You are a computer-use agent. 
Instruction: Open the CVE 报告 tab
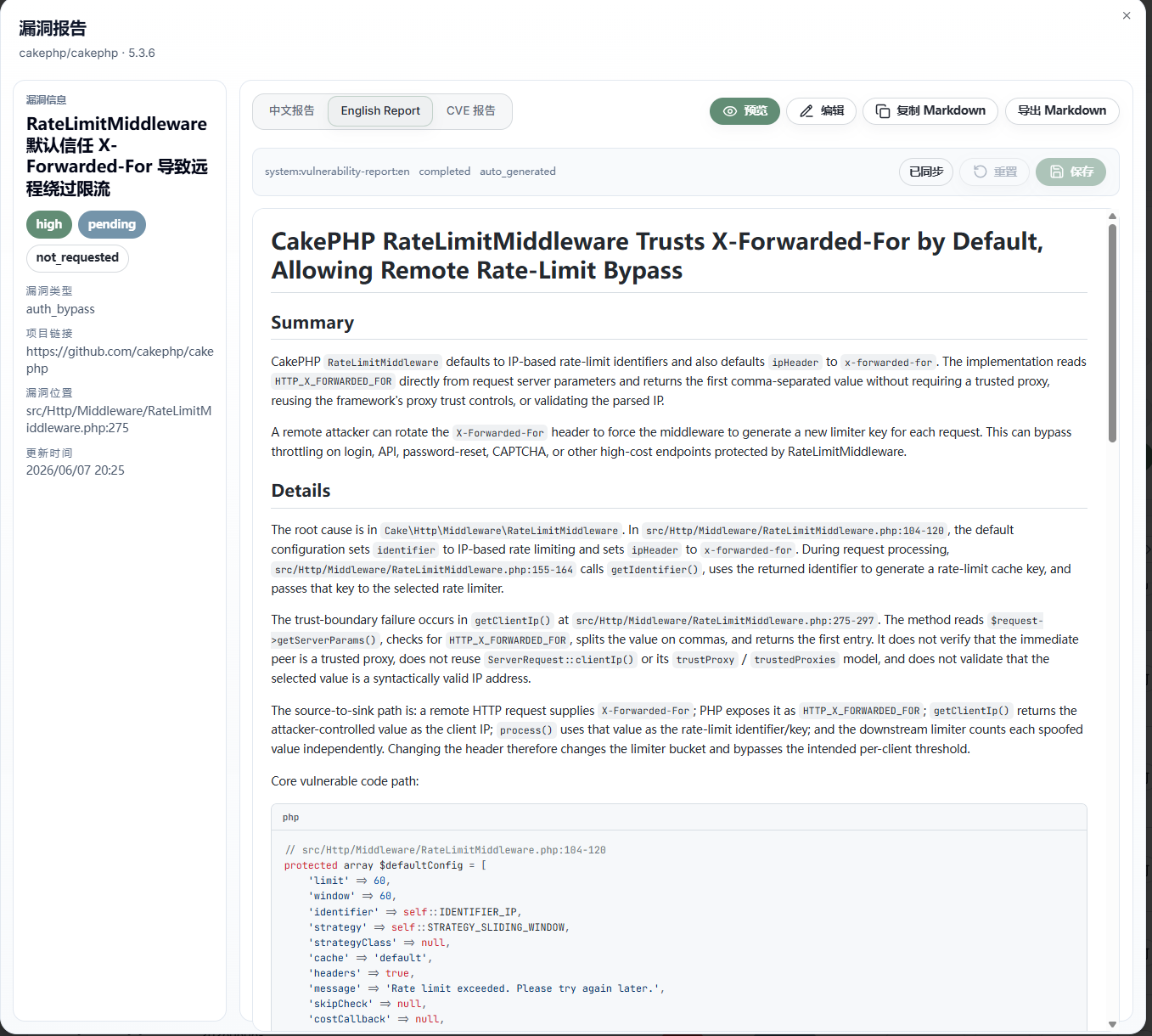(x=471, y=110)
